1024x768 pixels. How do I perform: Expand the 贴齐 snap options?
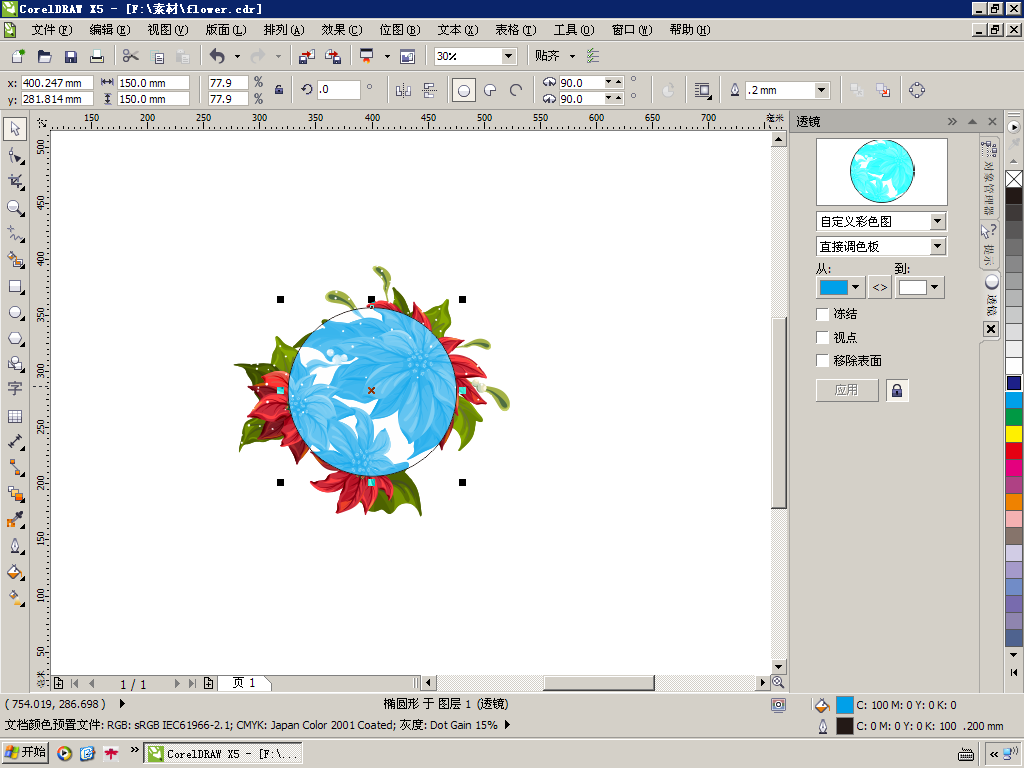[572, 56]
